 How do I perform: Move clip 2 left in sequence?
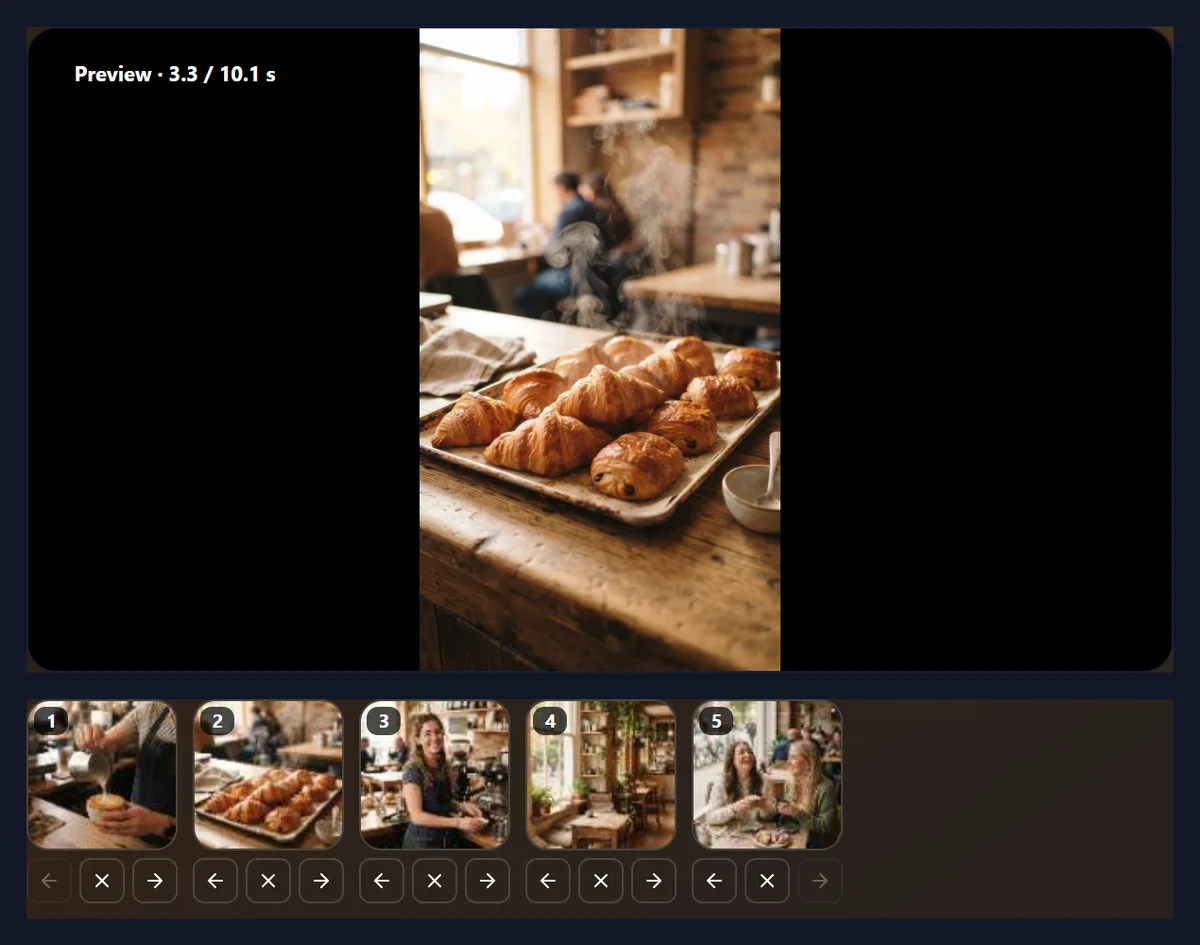pyautogui.click(x=215, y=881)
